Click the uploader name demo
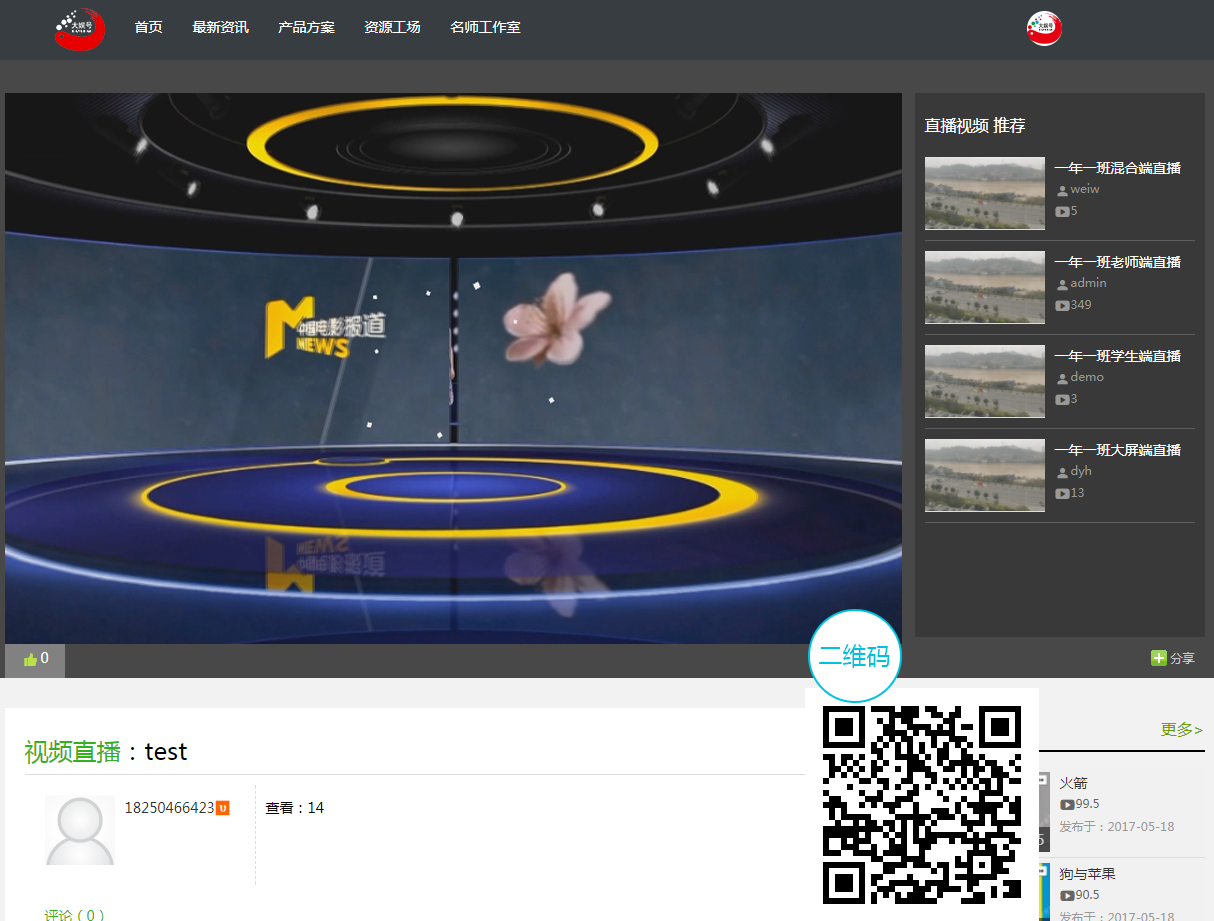The image size is (1214, 921). [1087, 377]
